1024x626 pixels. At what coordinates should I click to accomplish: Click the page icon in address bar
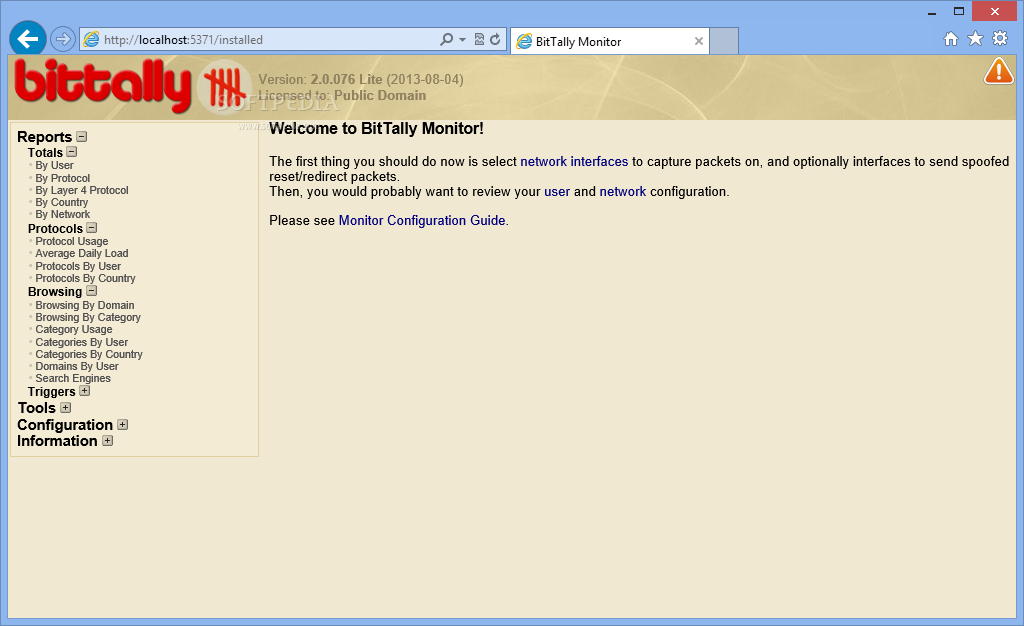point(91,39)
